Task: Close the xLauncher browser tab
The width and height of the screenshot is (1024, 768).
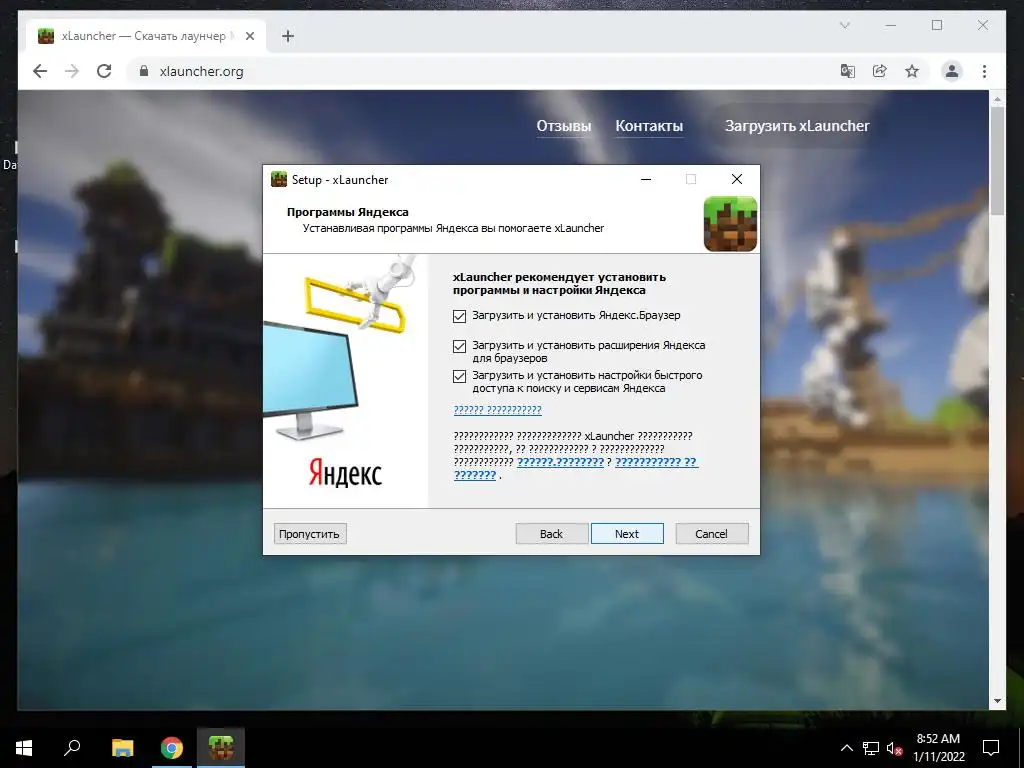Action: [x=249, y=36]
